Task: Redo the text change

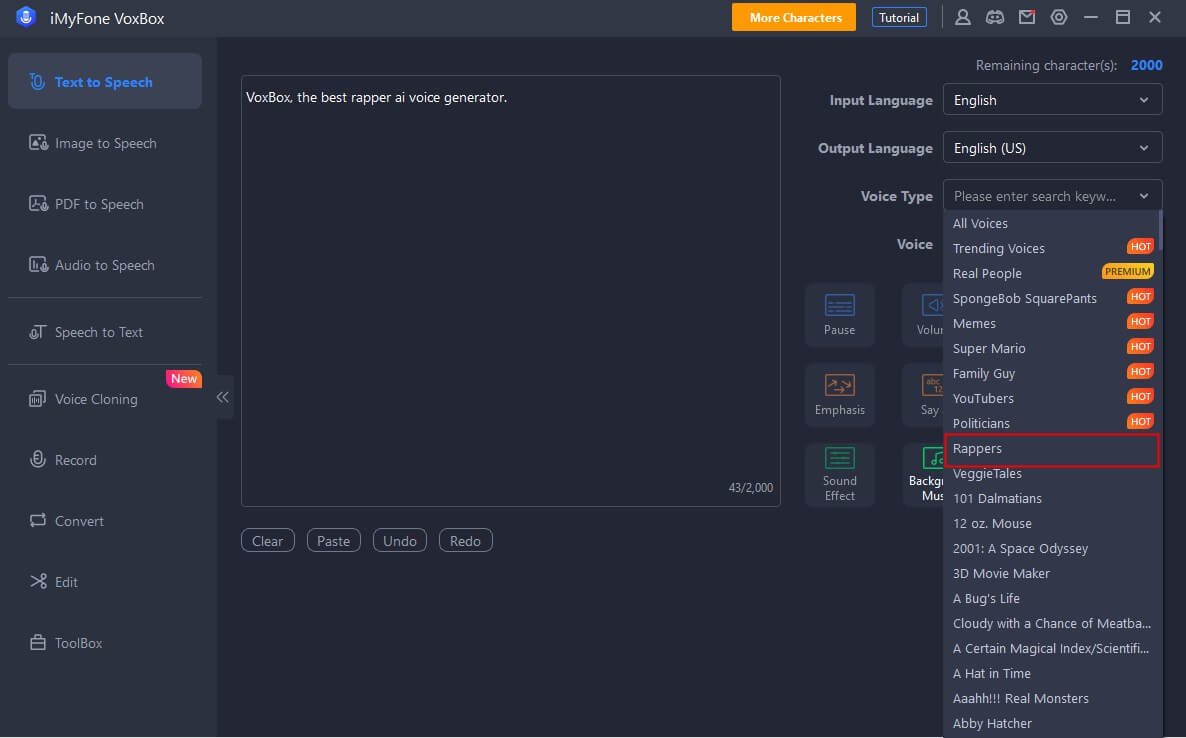Action: [x=465, y=541]
